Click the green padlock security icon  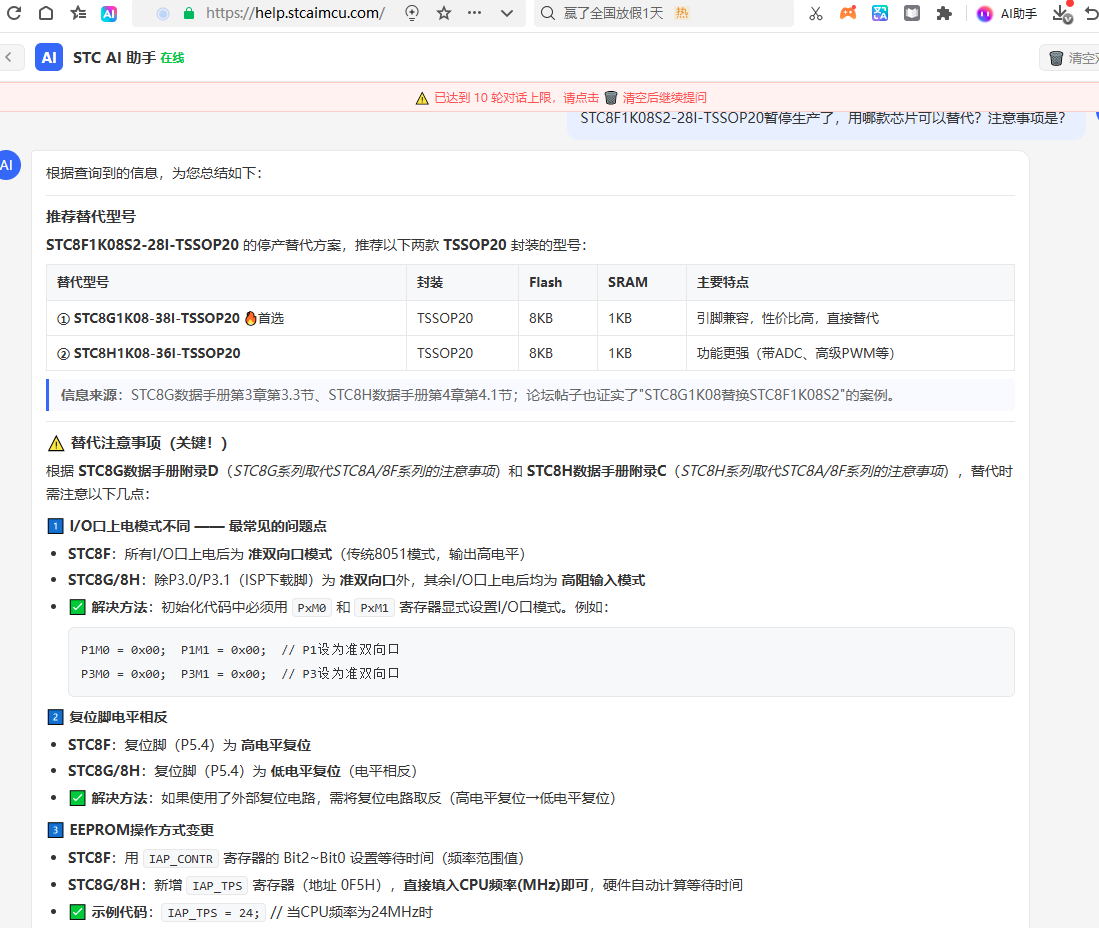click(189, 13)
